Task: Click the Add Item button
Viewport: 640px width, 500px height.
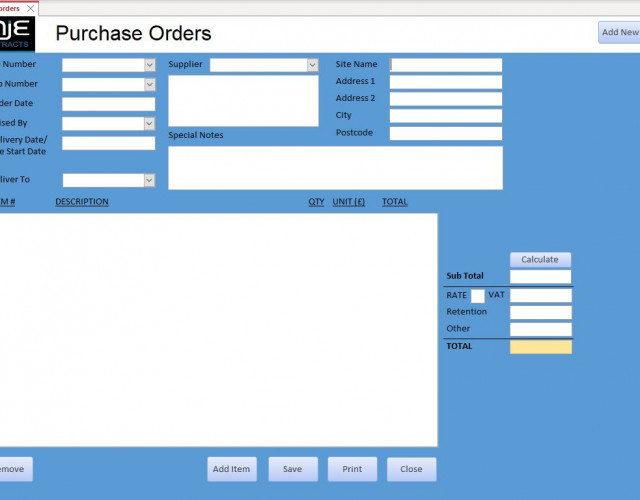Action: (232, 469)
